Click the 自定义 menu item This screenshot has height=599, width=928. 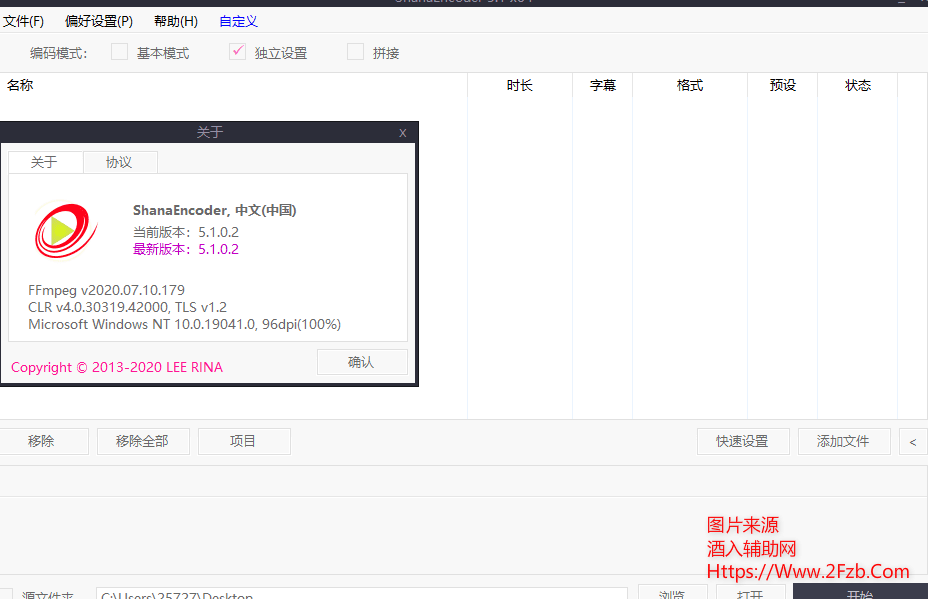tap(238, 21)
